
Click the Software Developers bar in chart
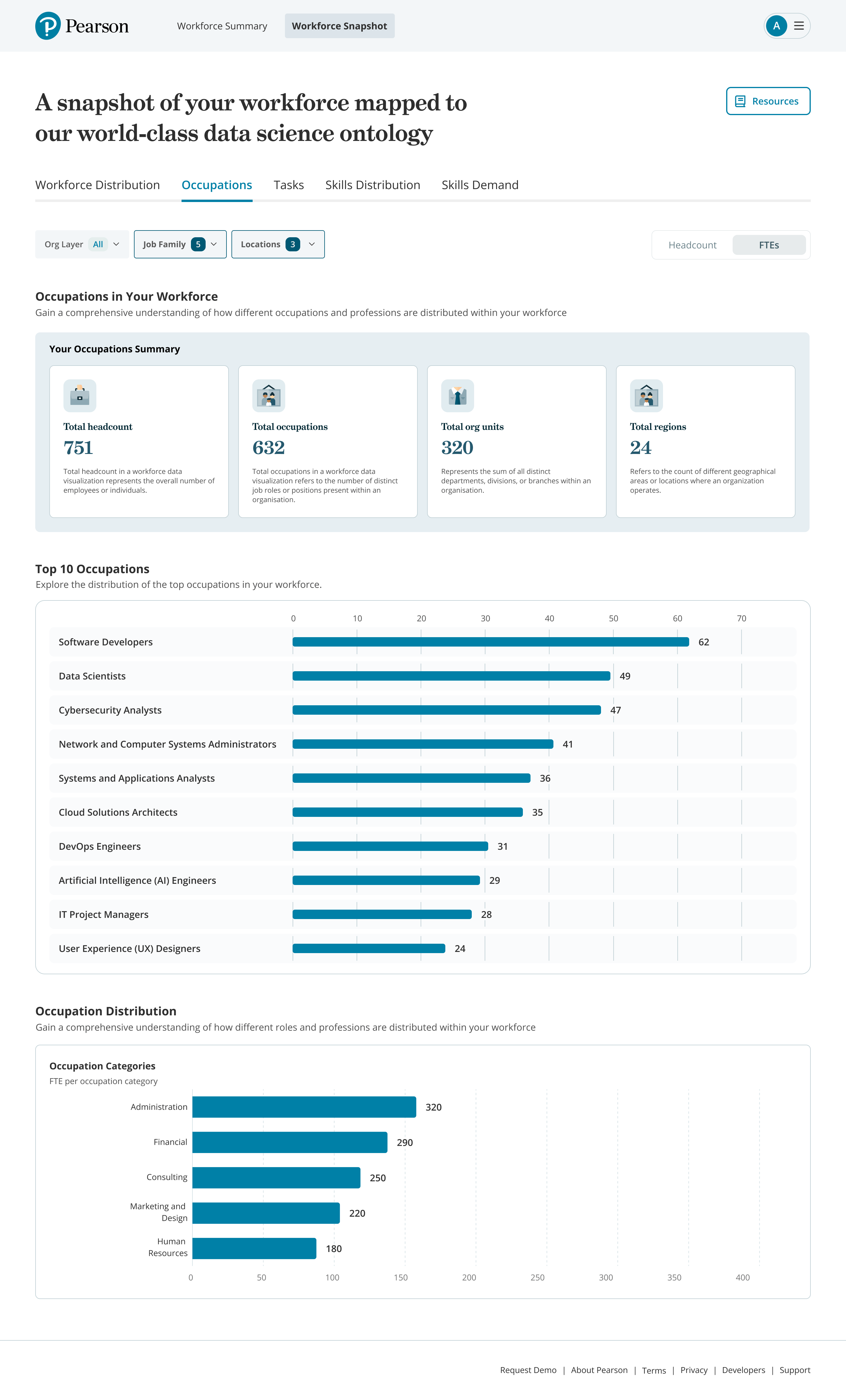(490, 642)
